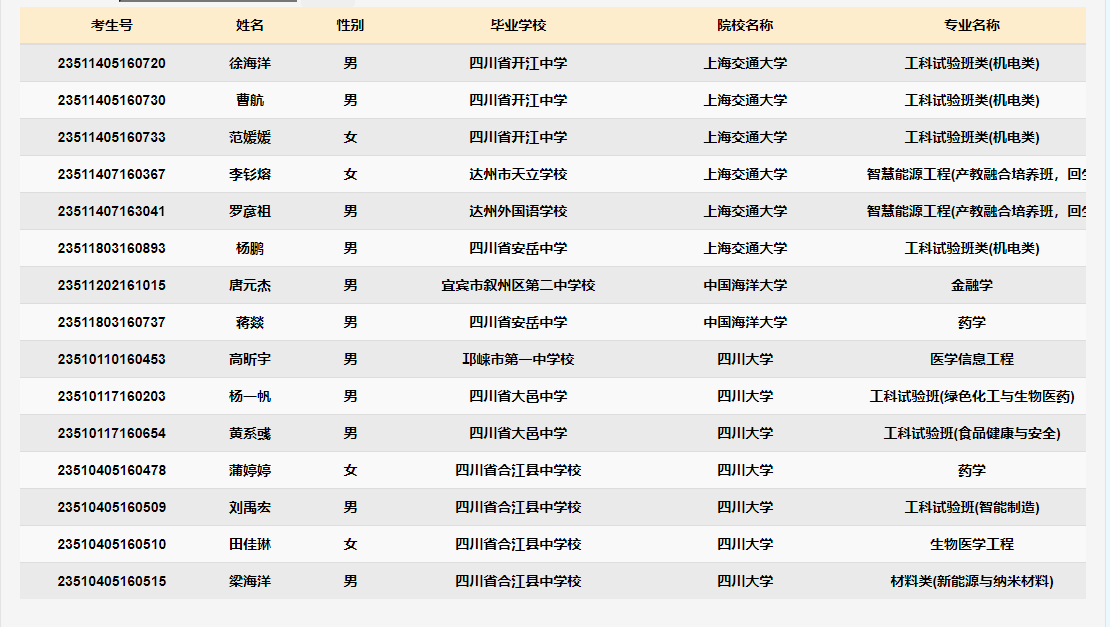1110x627 pixels.
Task: Click 上海交通大学 in 徐海洋's row
Action: point(745,63)
